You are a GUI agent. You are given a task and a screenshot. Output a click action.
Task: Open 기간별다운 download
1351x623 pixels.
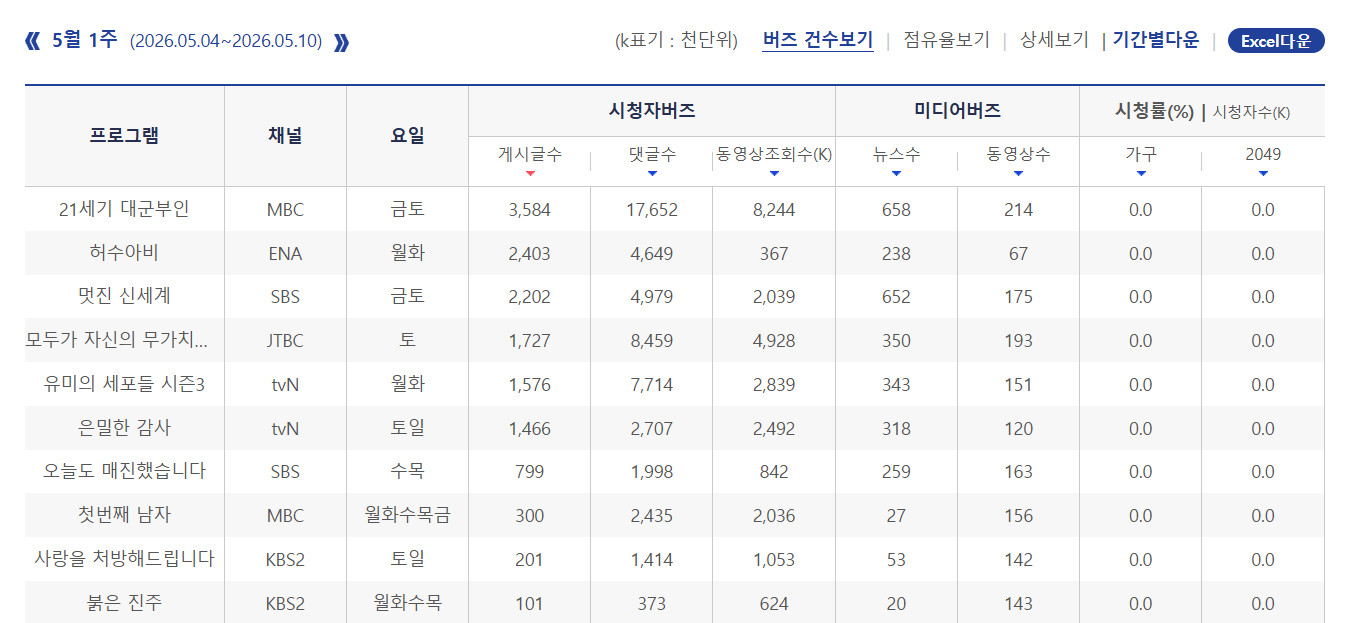[x=1155, y=41]
